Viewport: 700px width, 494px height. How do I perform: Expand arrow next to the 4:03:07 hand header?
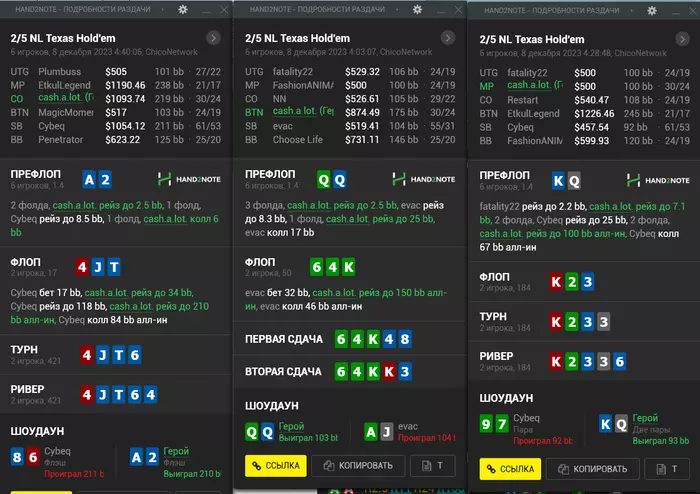[448, 38]
